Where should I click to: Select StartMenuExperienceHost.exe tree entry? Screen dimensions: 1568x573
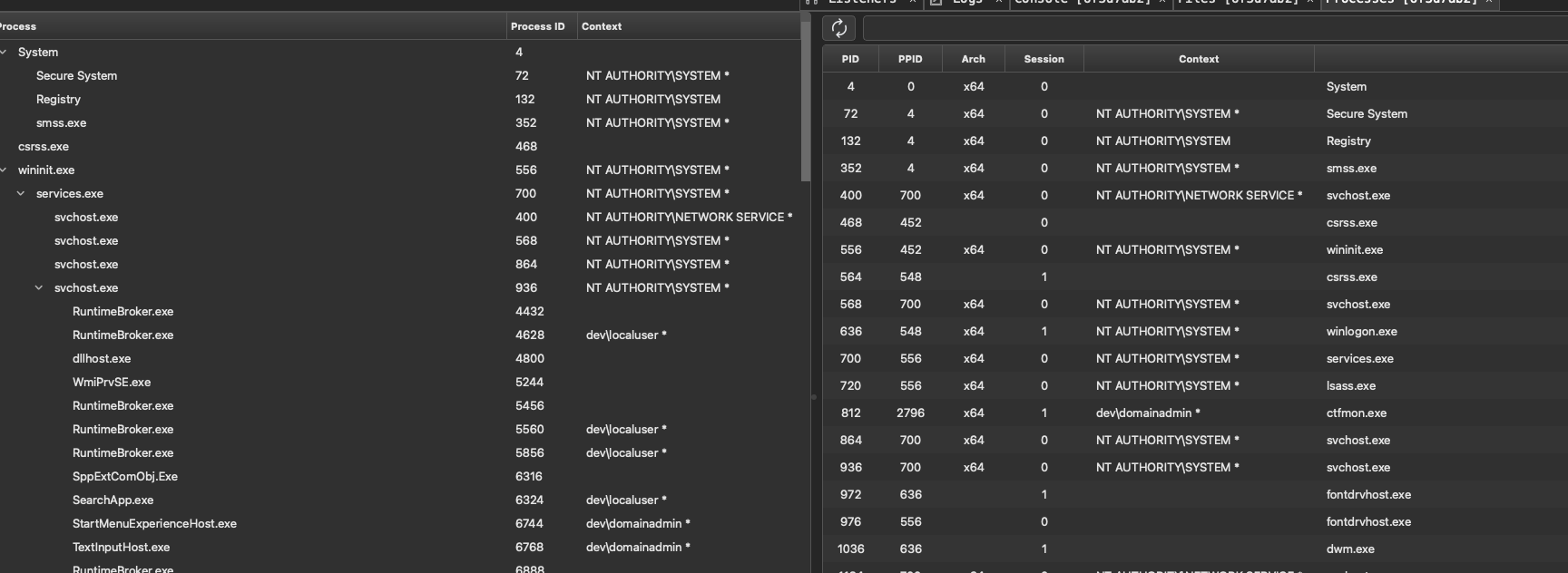(154, 524)
